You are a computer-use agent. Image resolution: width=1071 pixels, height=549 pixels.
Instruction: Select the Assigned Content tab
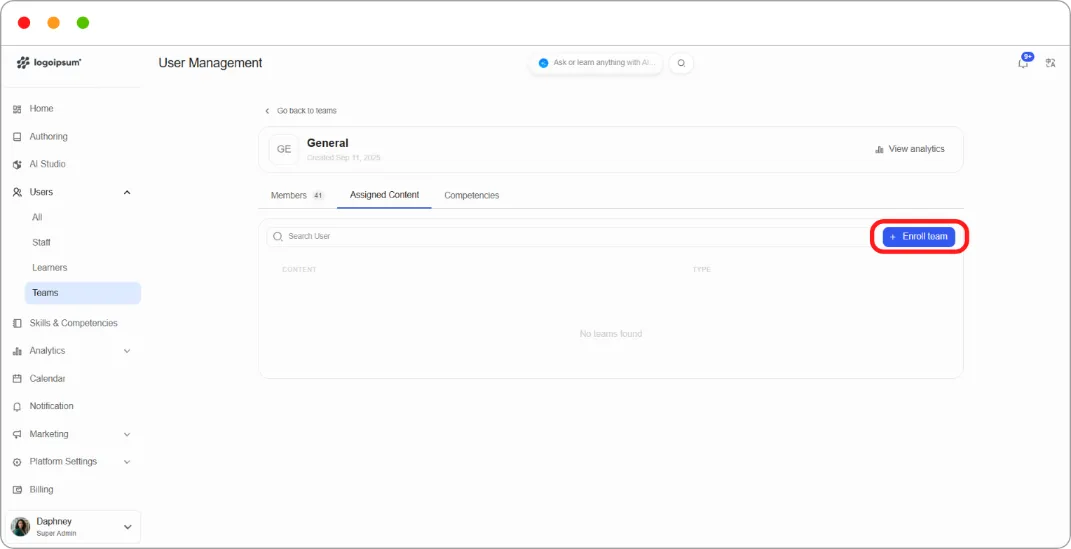coord(385,195)
